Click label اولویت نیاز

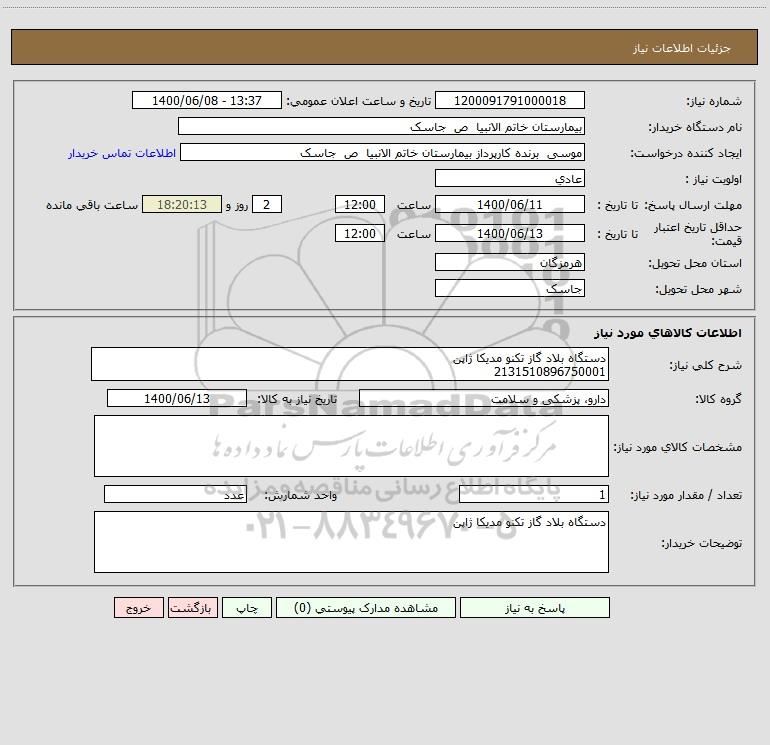(714, 179)
